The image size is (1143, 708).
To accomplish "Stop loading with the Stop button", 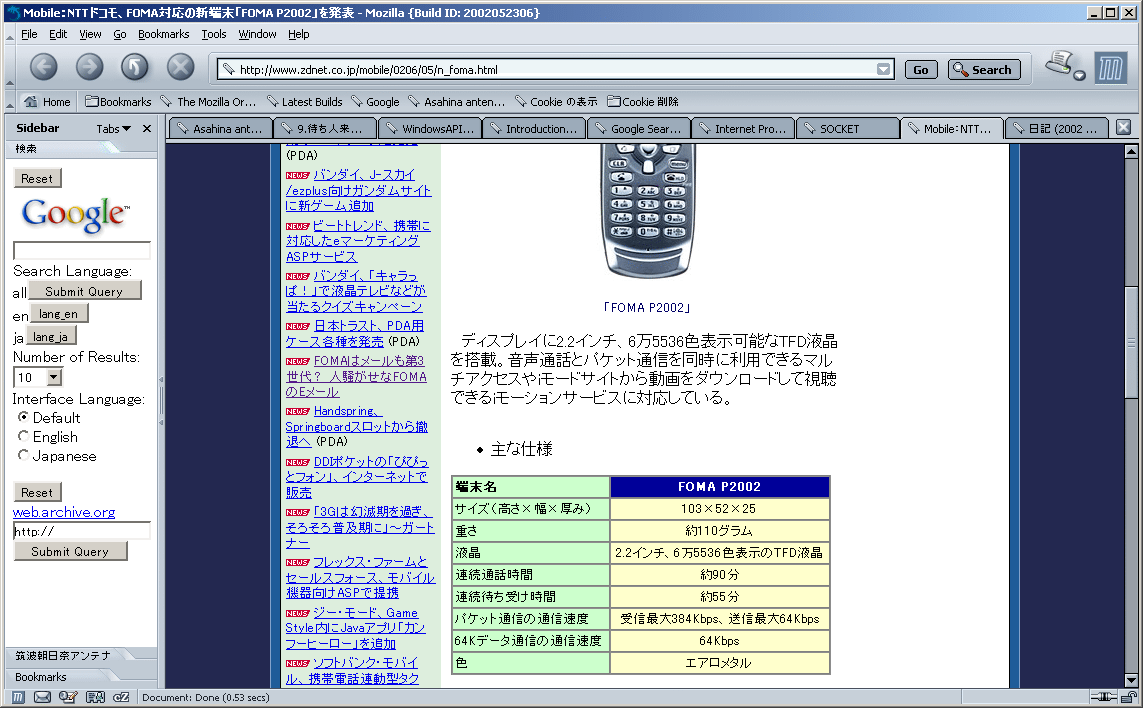I will 180,67.
